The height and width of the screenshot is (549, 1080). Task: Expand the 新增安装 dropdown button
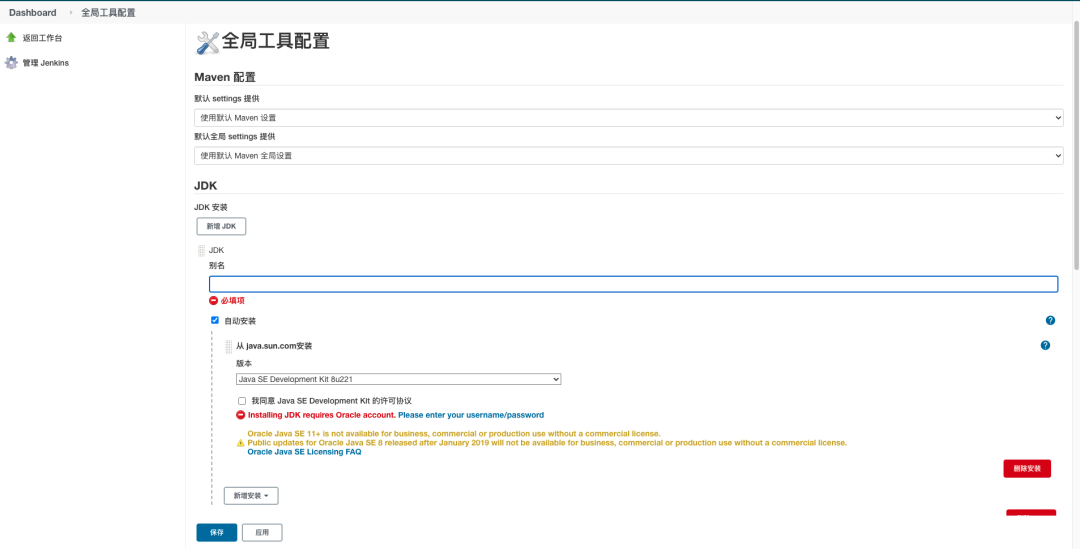[x=251, y=495]
